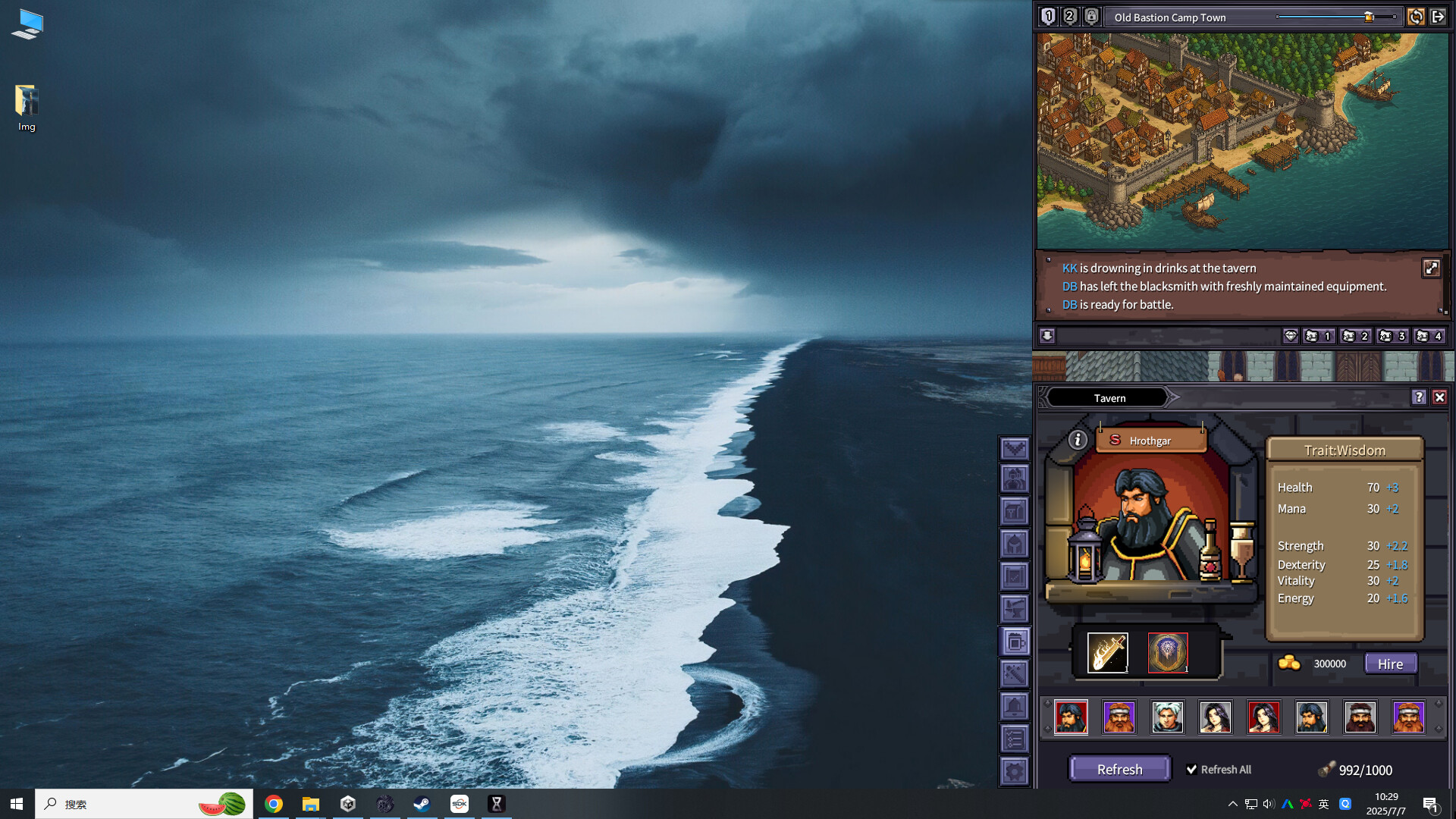Click the Refresh button to reroll recruits
This screenshot has width=1456, height=819.
pyautogui.click(x=1119, y=769)
